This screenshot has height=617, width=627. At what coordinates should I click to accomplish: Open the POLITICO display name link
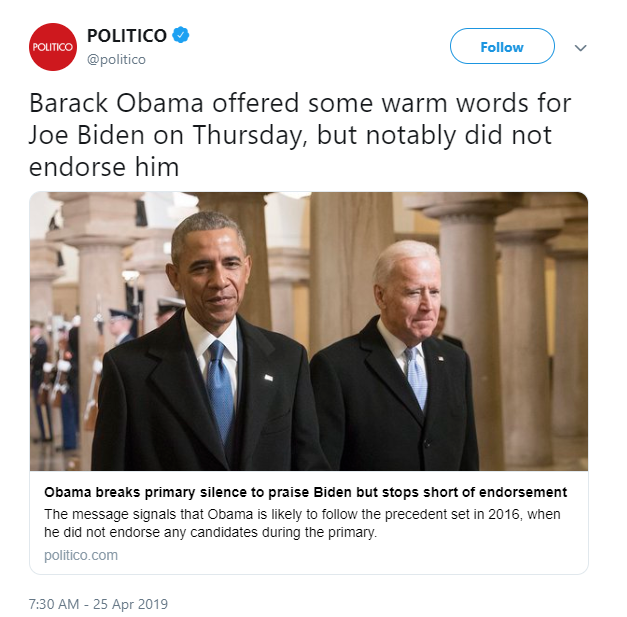pos(127,36)
